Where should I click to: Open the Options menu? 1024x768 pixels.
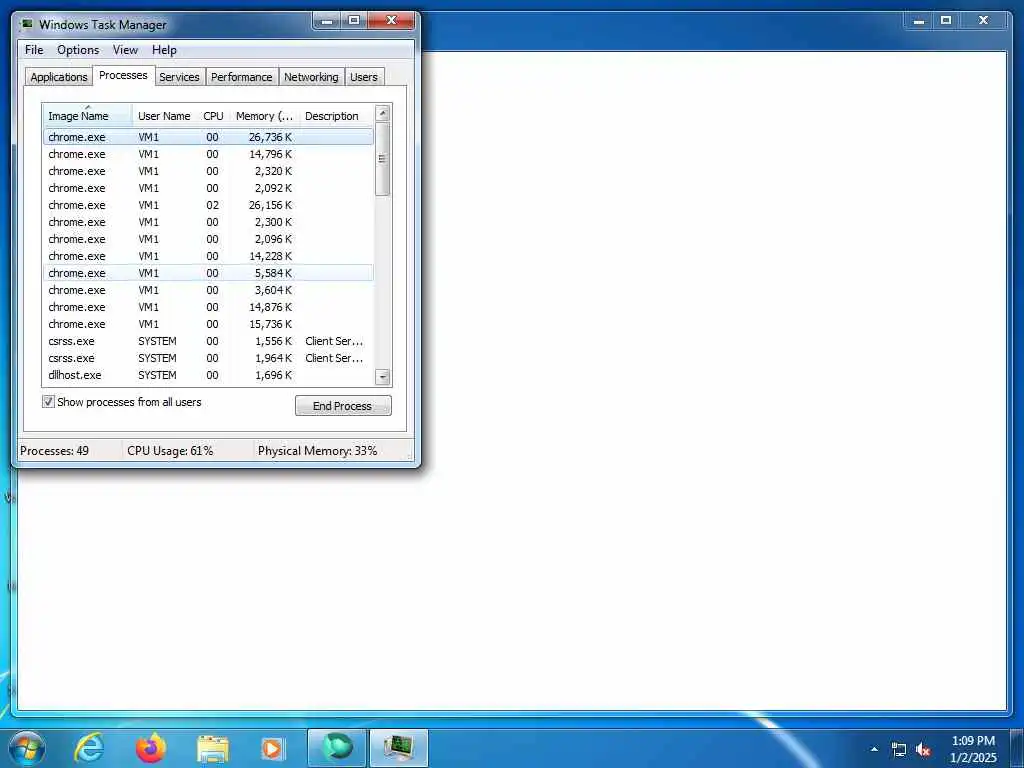tap(78, 50)
